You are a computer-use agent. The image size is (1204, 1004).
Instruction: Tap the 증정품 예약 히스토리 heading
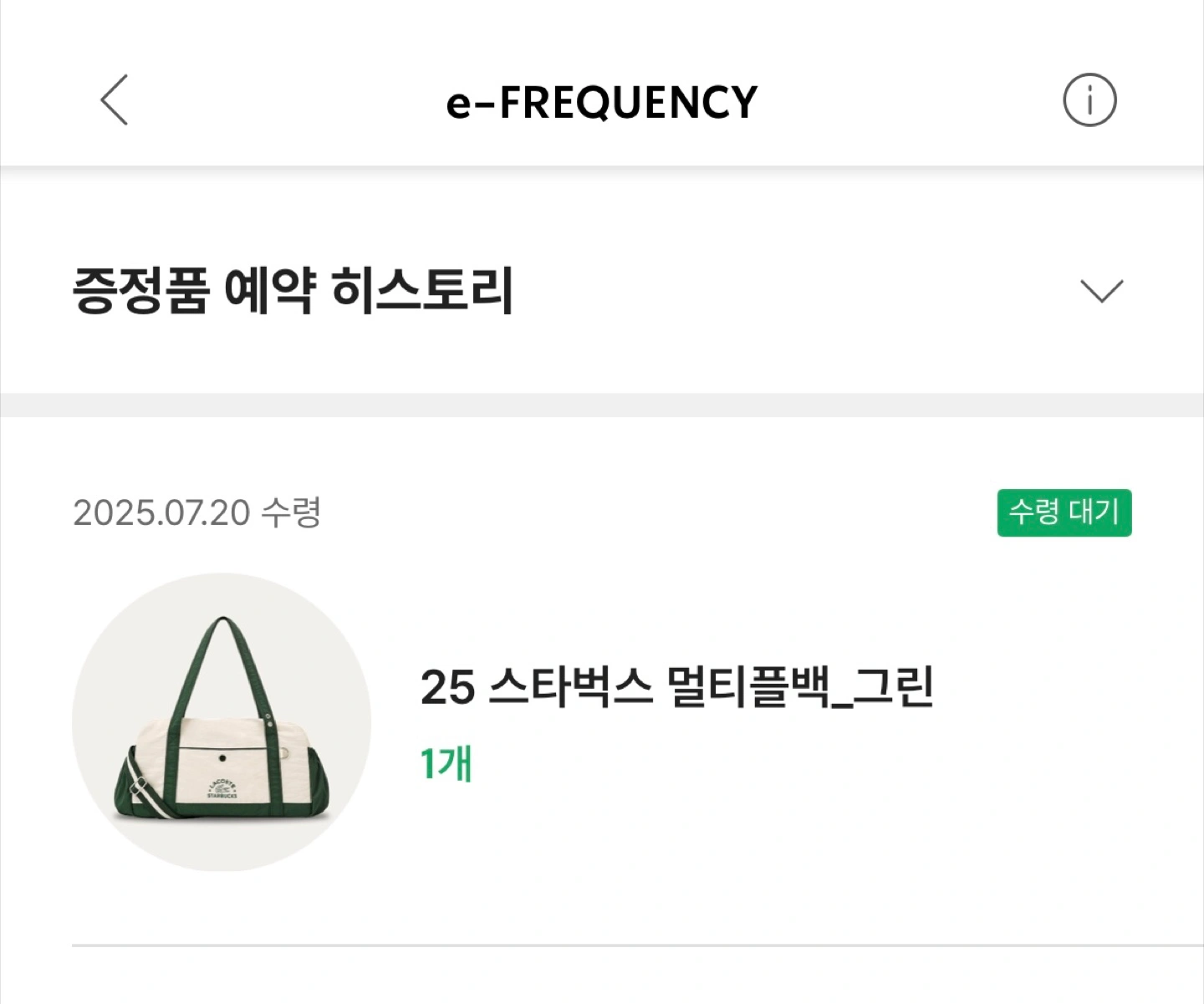293,291
